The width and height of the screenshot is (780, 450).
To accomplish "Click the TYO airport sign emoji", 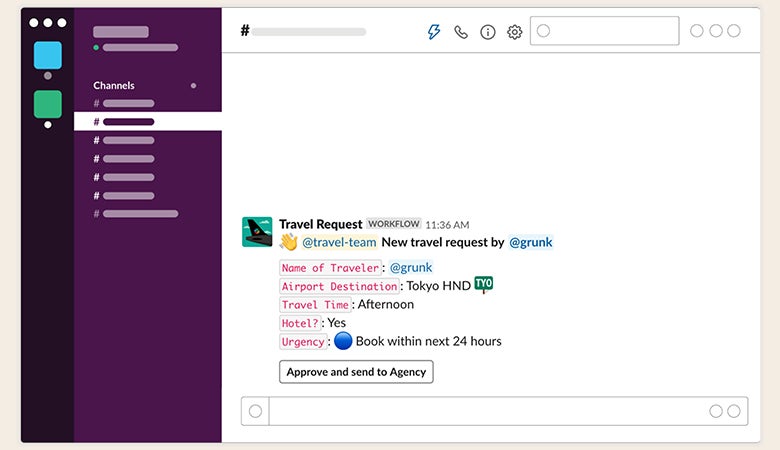I will [484, 284].
